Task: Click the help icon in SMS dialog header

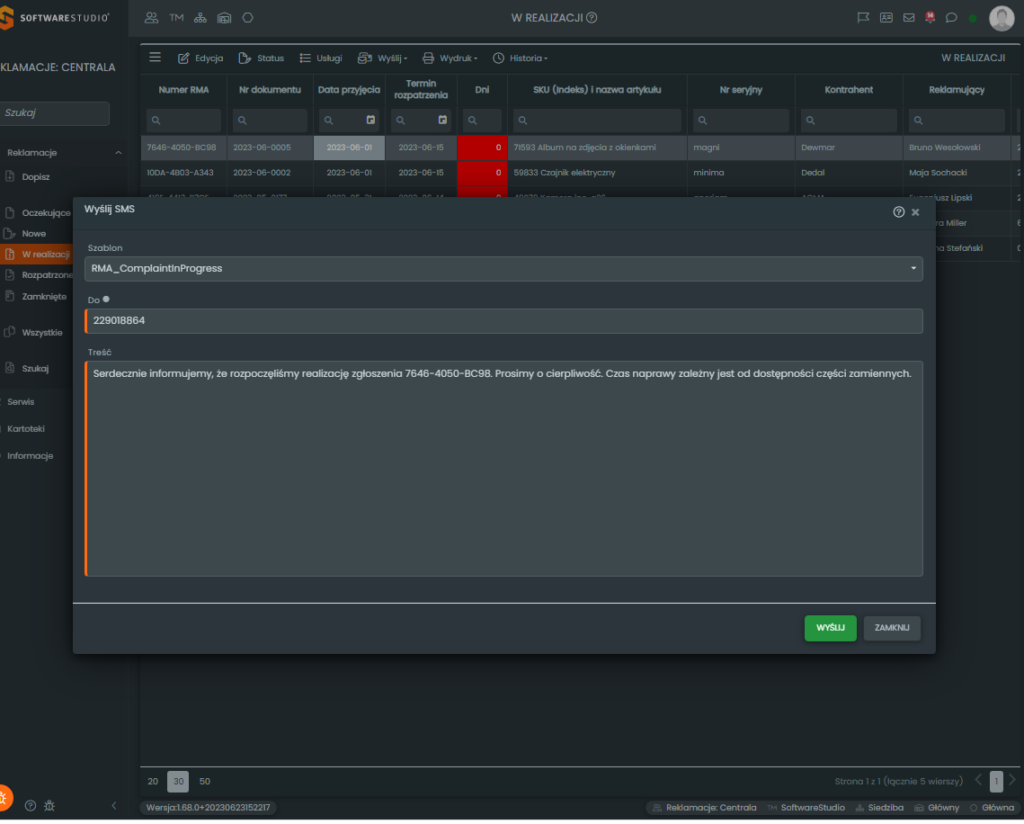Action: [x=898, y=212]
